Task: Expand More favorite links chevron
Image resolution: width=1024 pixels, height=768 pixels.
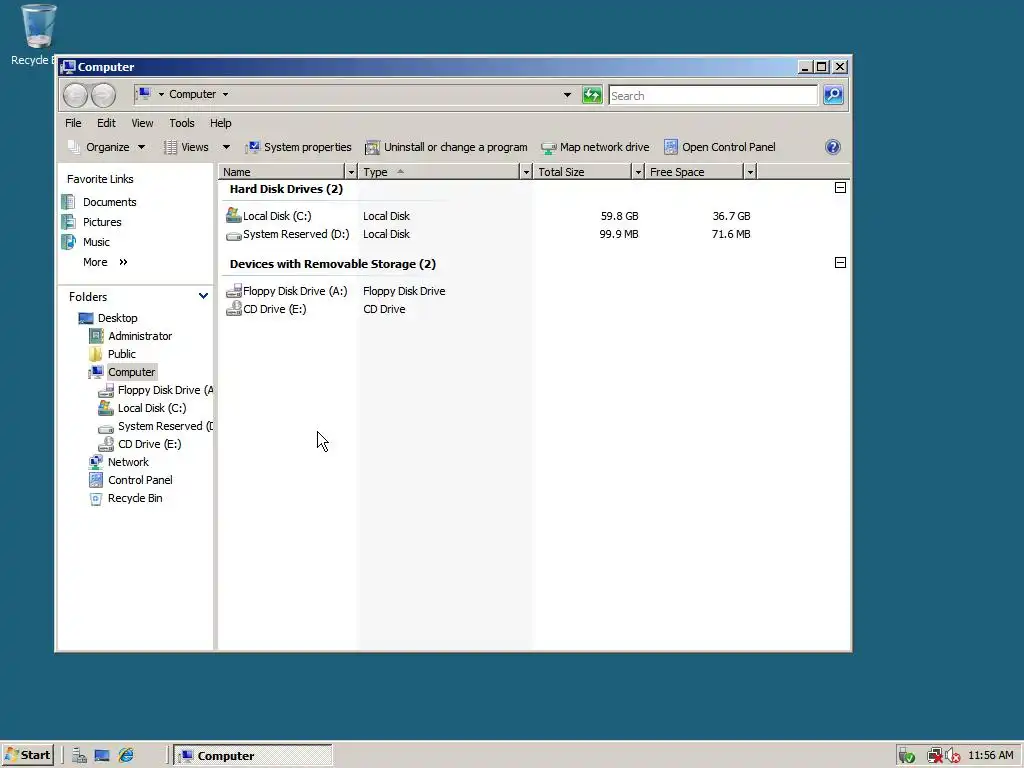Action: pyautogui.click(x=123, y=262)
